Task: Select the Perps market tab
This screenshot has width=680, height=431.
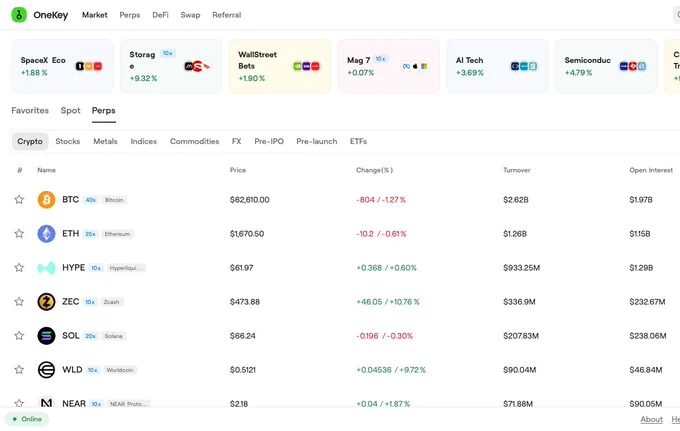Action: 104,111
